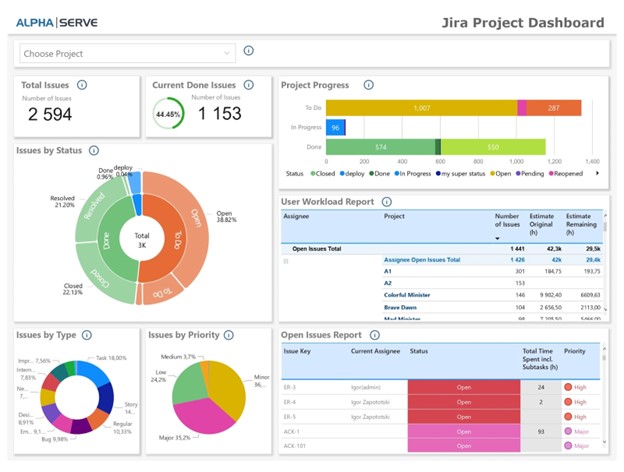Select the Open outer segment of status donut
This screenshot has height=472, width=624.
click(195, 219)
